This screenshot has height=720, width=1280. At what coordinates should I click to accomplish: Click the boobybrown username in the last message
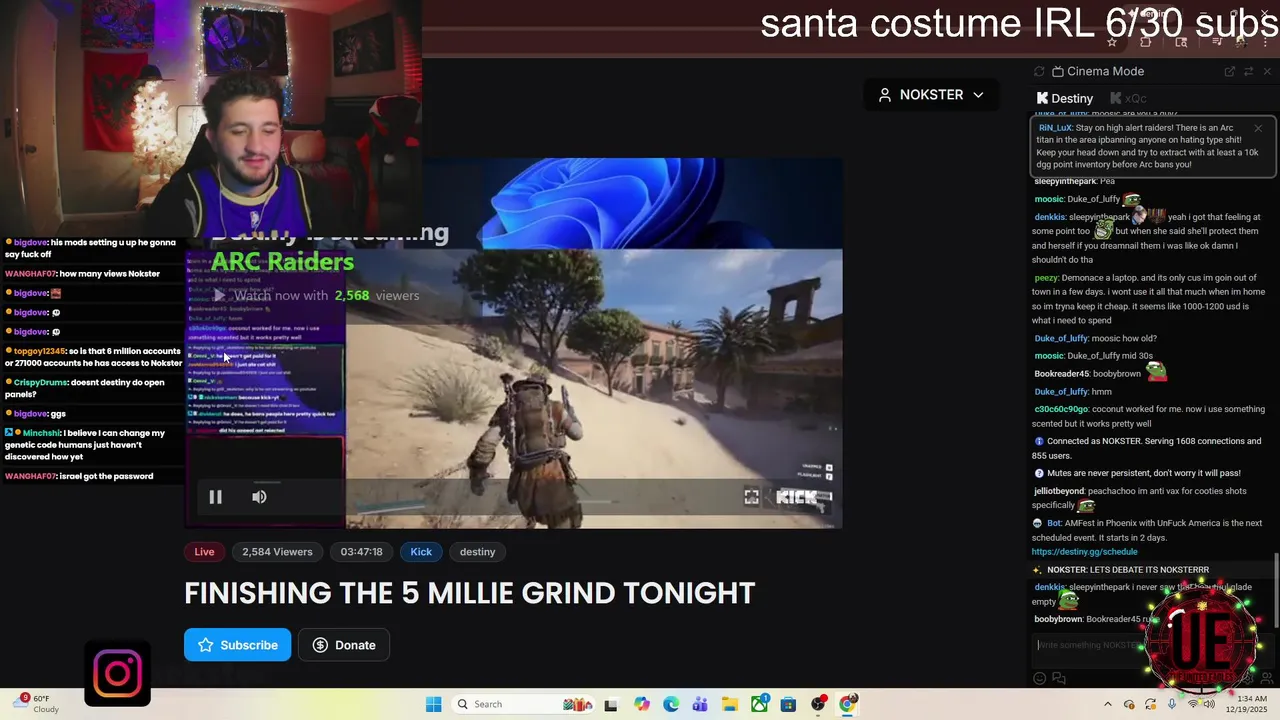tap(1059, 619)
